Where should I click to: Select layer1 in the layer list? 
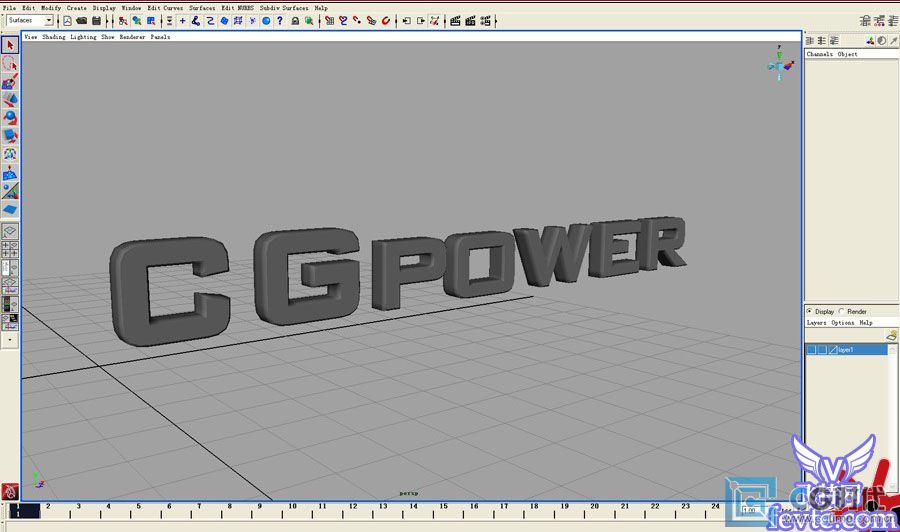tap(847, 350)
